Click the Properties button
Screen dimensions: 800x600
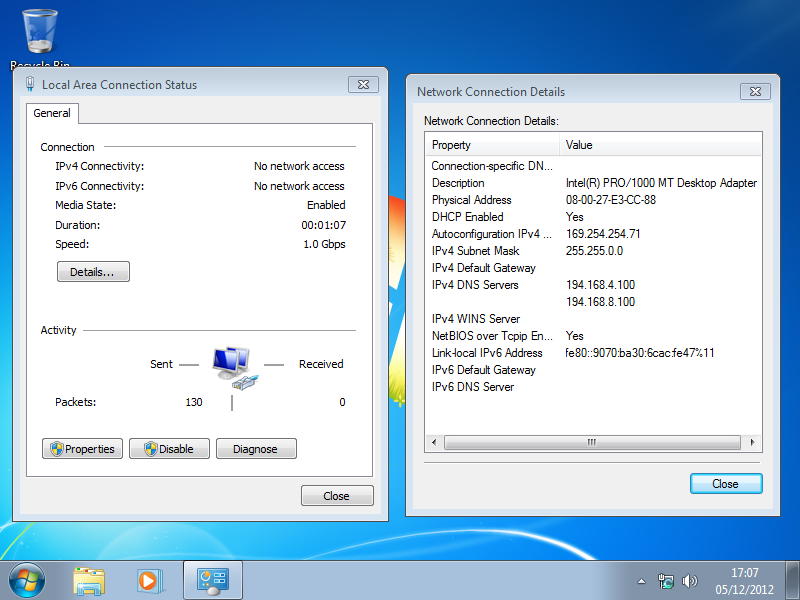83,449
